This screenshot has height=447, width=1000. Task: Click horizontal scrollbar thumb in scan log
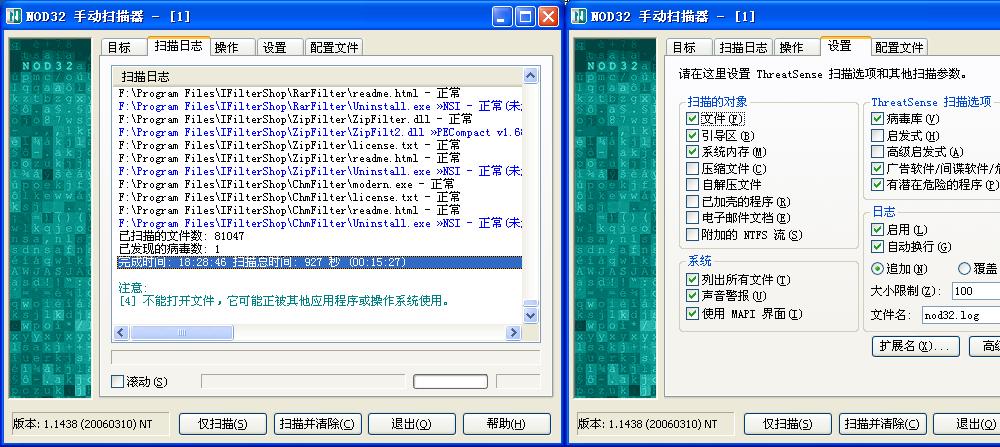click(182, 332)
